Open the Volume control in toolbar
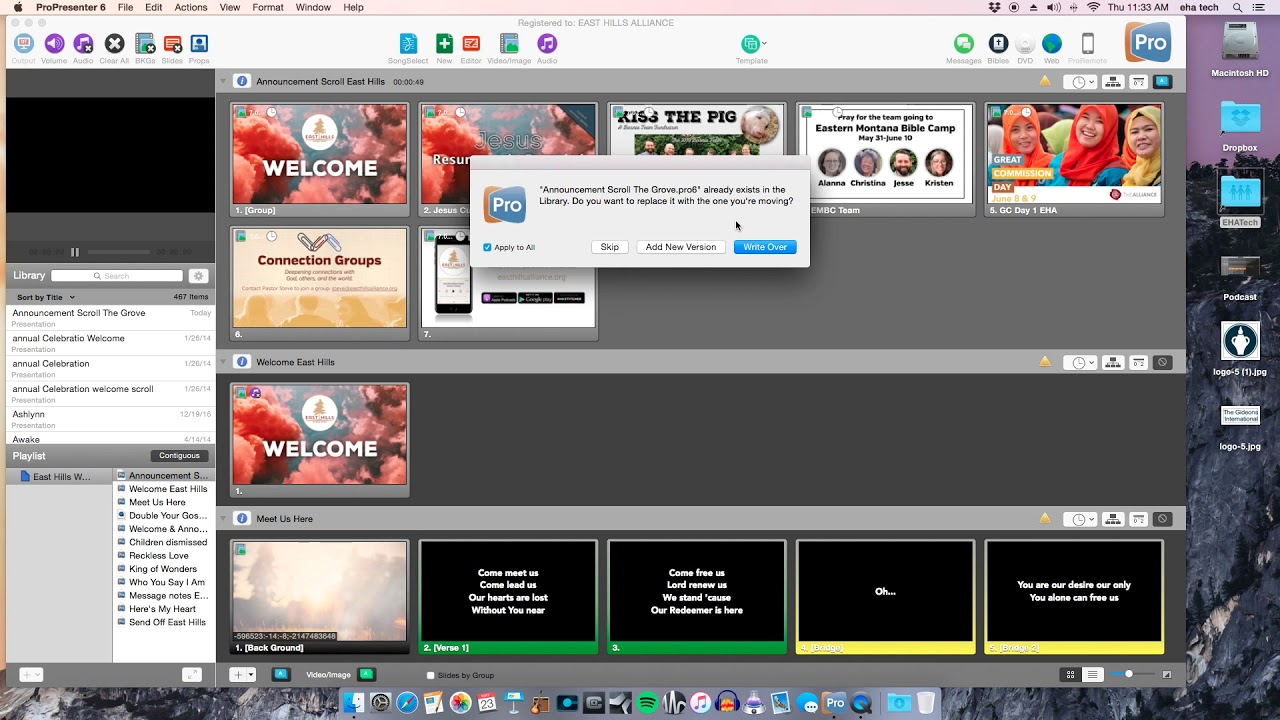 click(x=54, y=44)
